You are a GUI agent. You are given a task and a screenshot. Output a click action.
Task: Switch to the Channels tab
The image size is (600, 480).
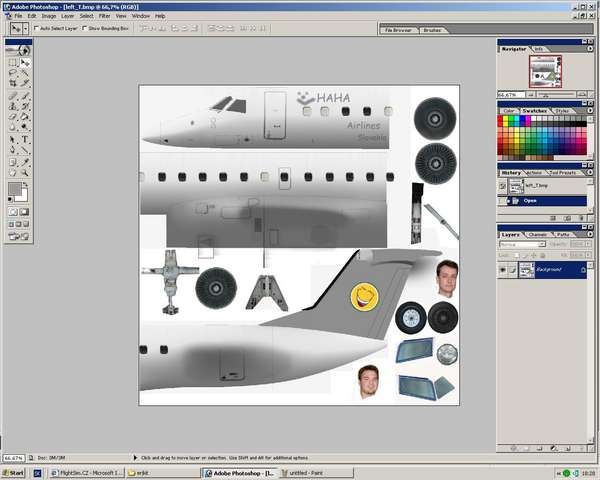[x=537, y=235]
